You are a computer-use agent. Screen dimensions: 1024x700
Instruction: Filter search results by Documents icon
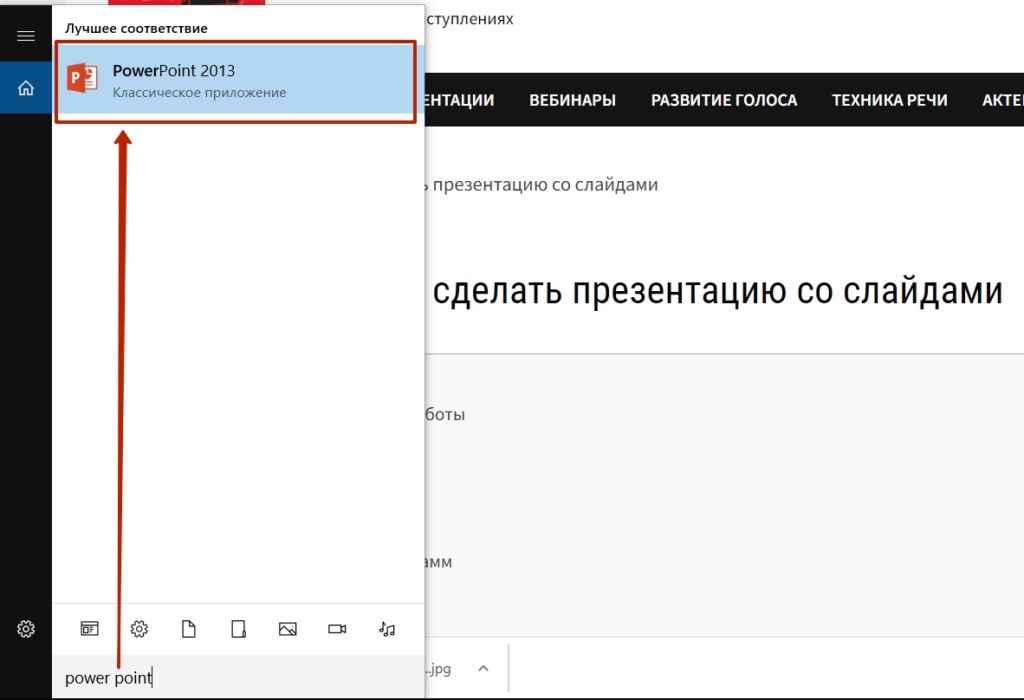coord(189,629)
